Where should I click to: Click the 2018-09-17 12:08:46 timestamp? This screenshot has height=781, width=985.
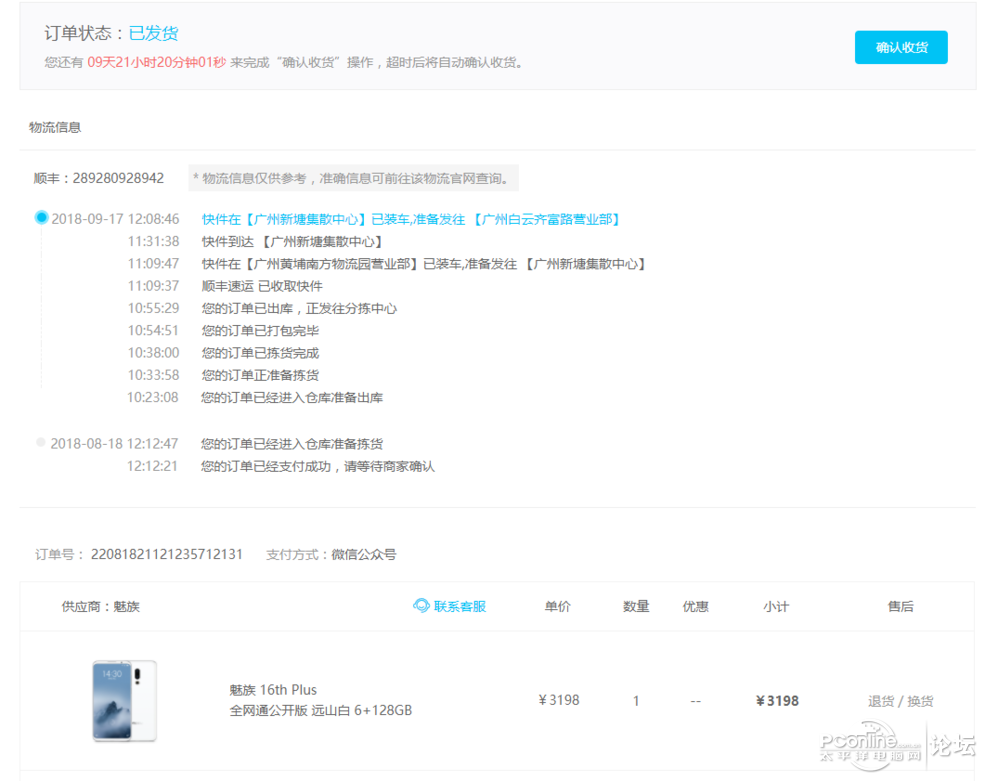point(116,219)
